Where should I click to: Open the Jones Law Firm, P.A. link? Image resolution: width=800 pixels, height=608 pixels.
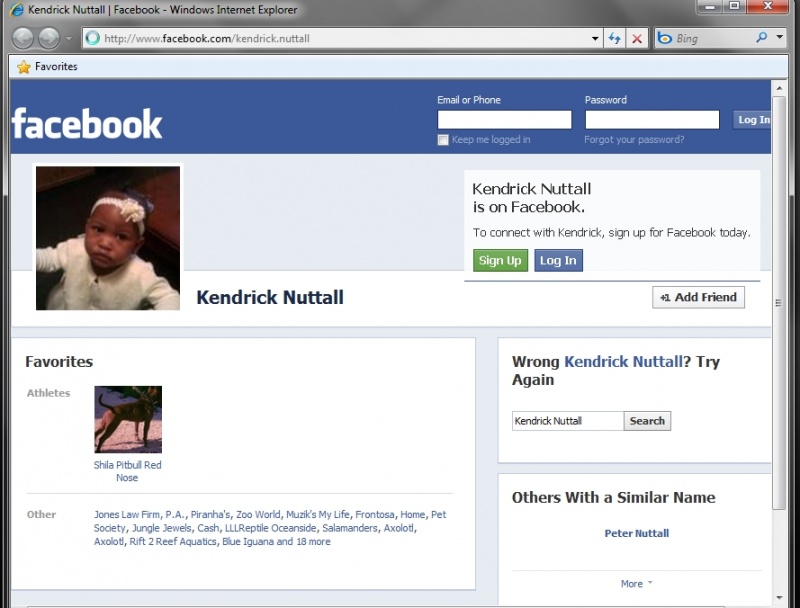pyautogui.click(x=139, y=515)
